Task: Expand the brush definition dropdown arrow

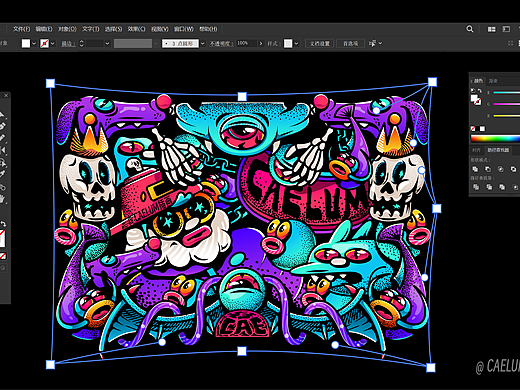Action: coord(203,43)
